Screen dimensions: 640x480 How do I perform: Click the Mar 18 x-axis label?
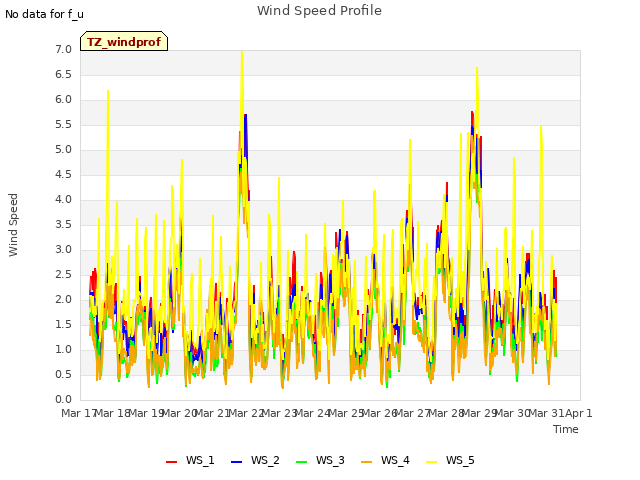tap(113, 413)
